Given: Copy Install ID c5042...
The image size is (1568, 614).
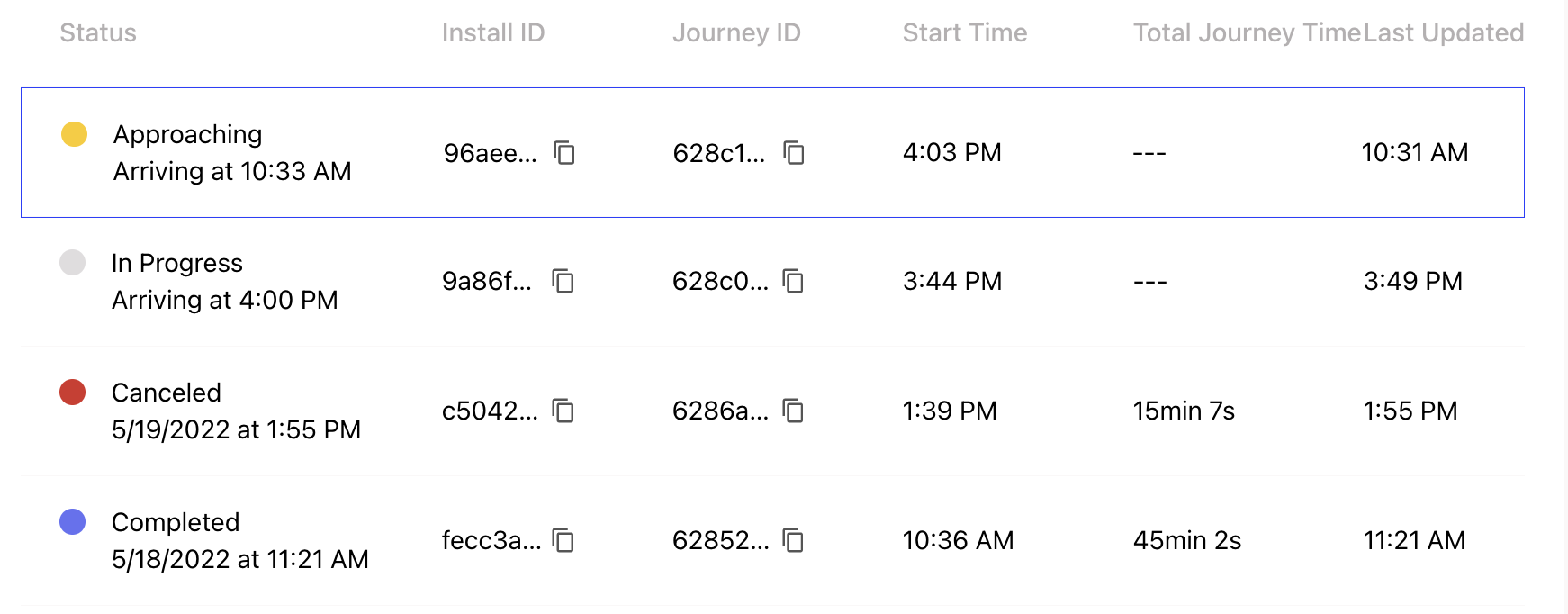Looking at the screenshot, I should click(563, 411).
